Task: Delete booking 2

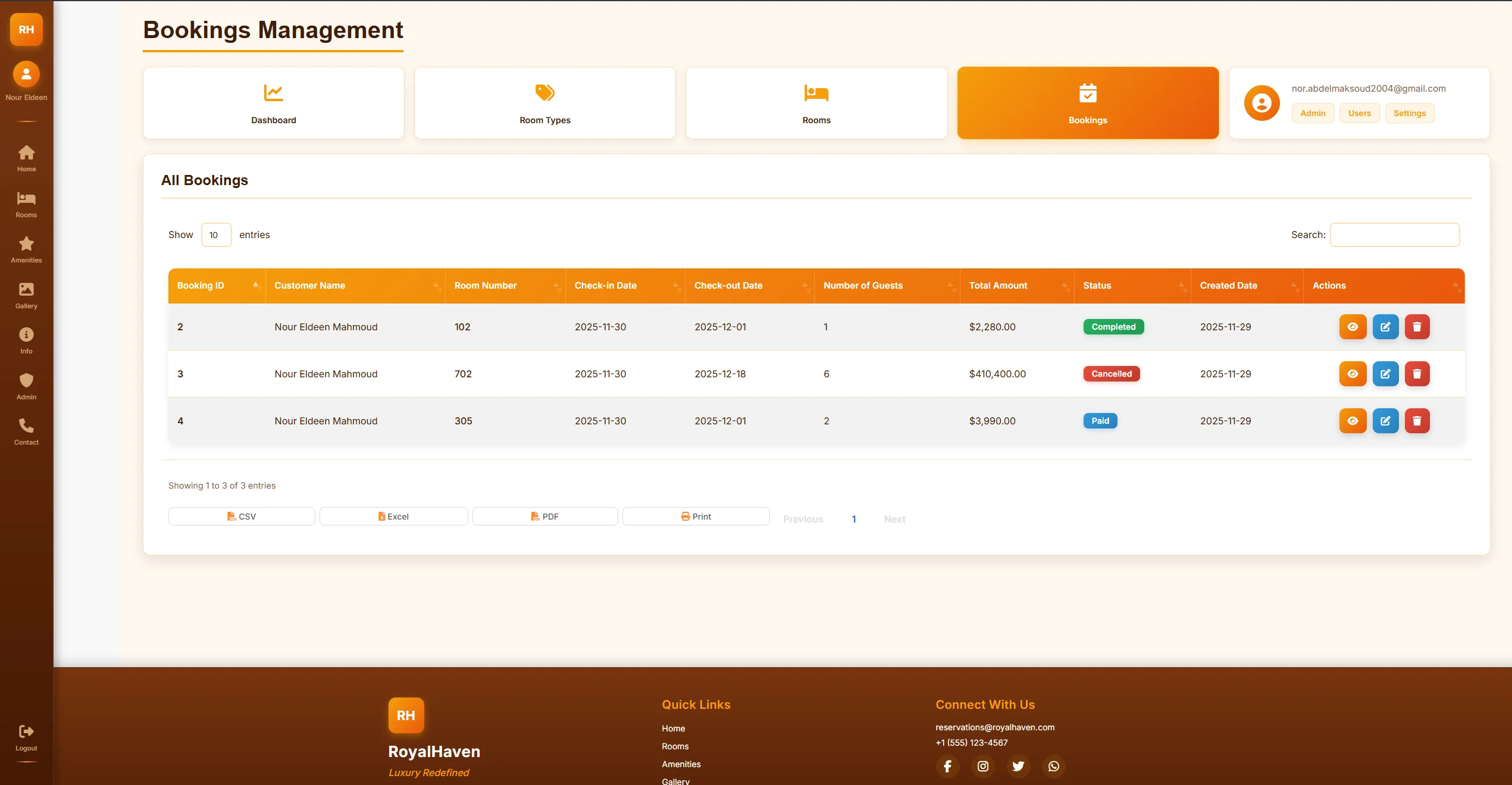Action: (x=1417, y=327)
